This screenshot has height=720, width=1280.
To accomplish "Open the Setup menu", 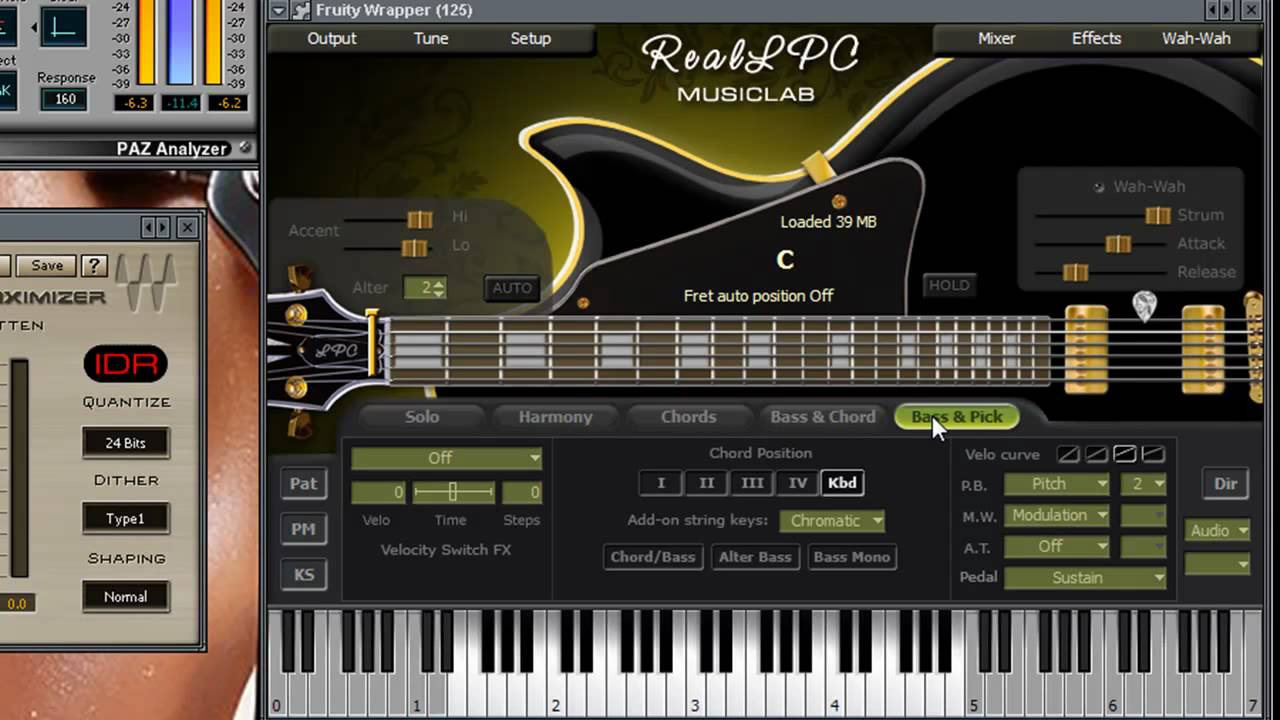I will pyautogui.click(x=531, y=38).
